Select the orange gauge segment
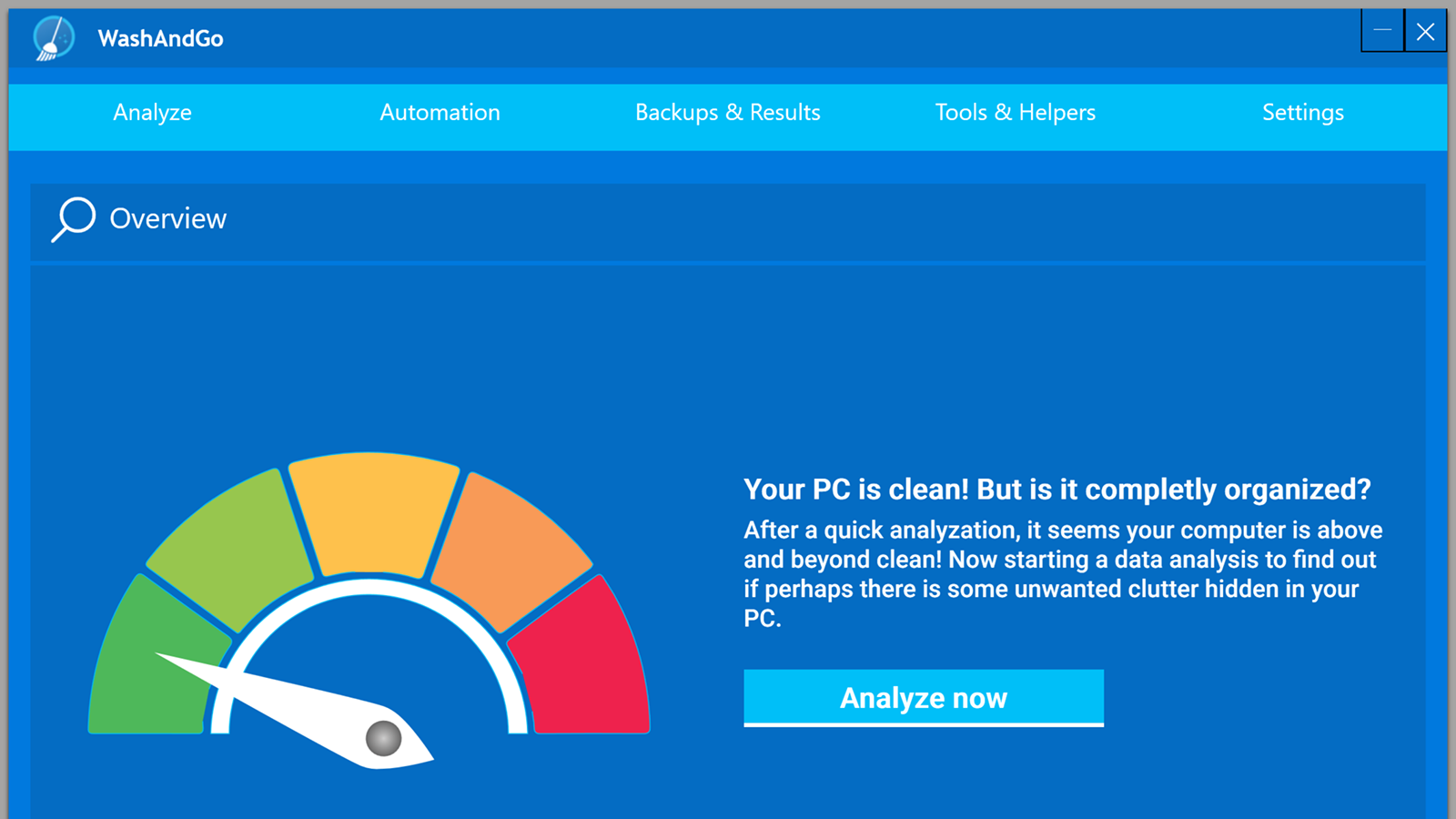 click(514, 541)
